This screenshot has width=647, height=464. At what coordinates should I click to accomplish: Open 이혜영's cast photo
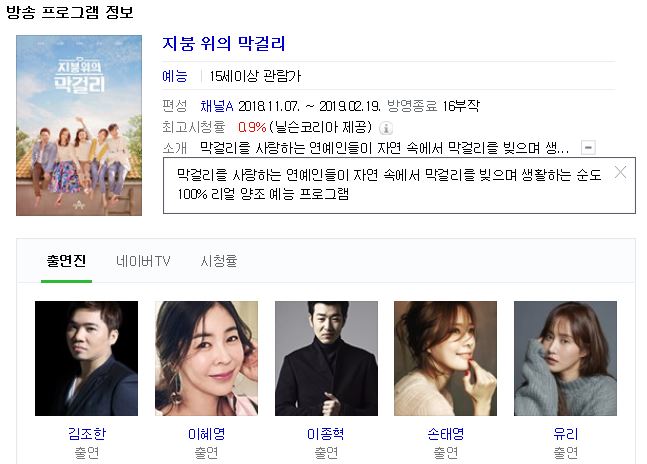(x=206, y=358)
